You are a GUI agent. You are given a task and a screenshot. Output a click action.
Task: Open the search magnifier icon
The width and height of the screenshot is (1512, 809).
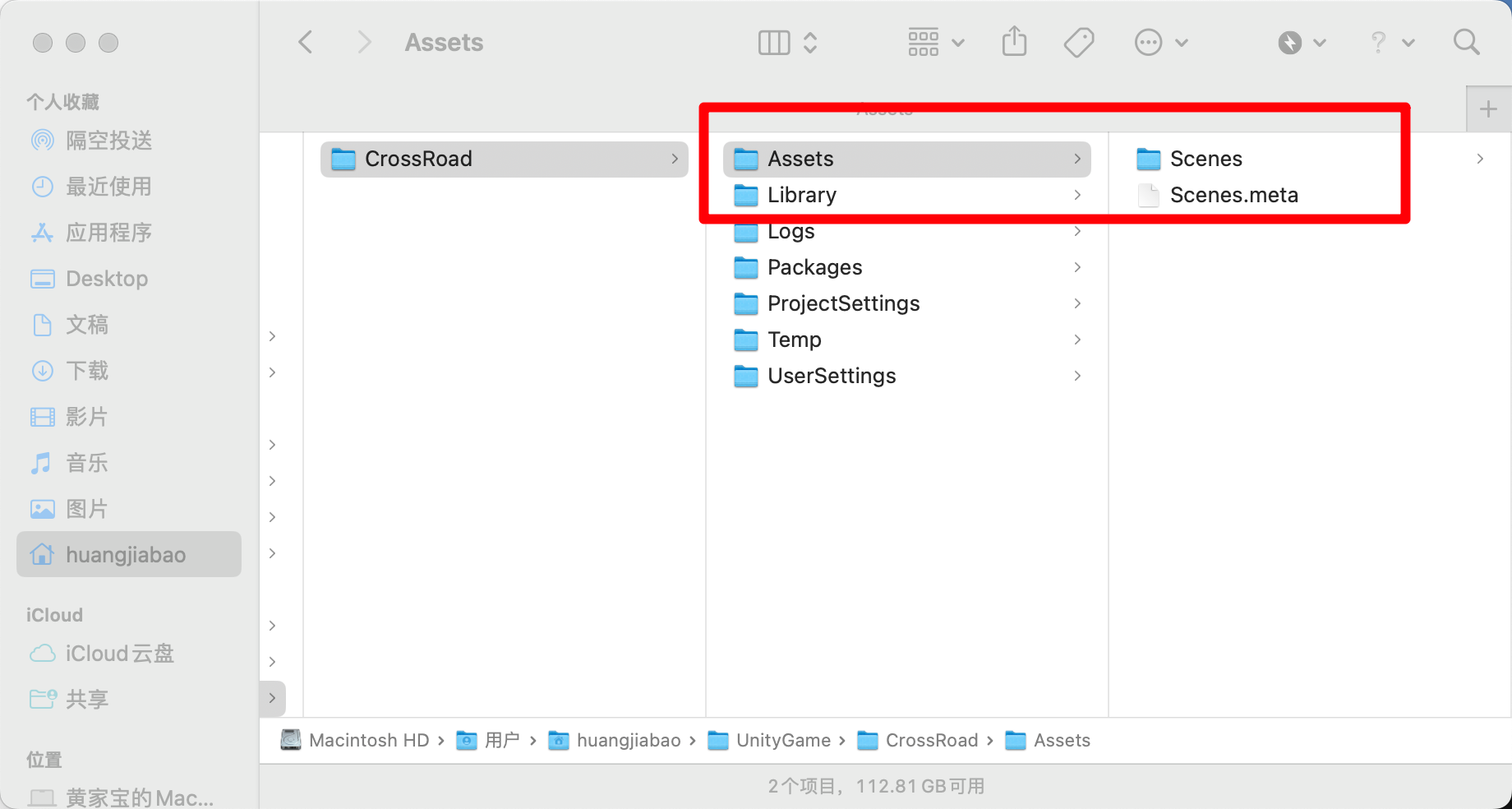tap(1466, 42)
